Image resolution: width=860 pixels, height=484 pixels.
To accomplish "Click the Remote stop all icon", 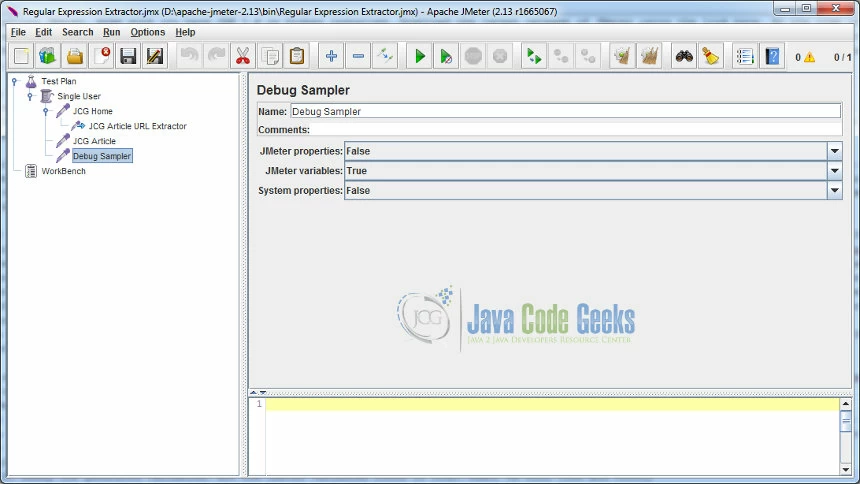I will click(x=561, y=56).
